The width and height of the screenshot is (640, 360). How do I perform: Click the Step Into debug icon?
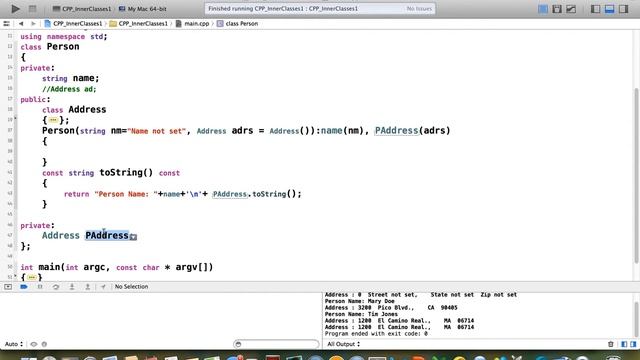click(x=71, y=287)
